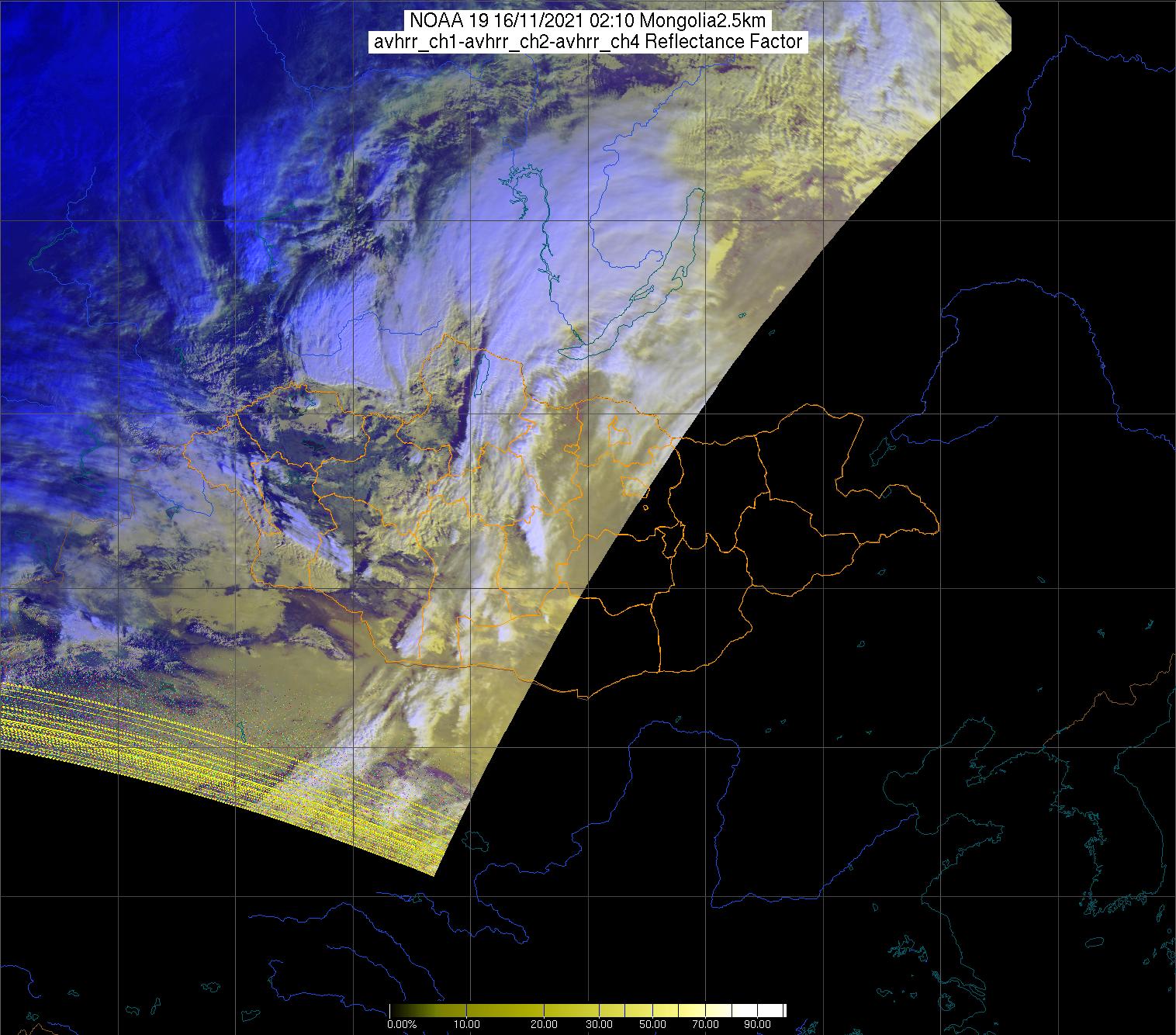Click the '0.00%' scale label
Image resolution: width=1176 pixels, height=1035 pixels.
(402, 1026)
